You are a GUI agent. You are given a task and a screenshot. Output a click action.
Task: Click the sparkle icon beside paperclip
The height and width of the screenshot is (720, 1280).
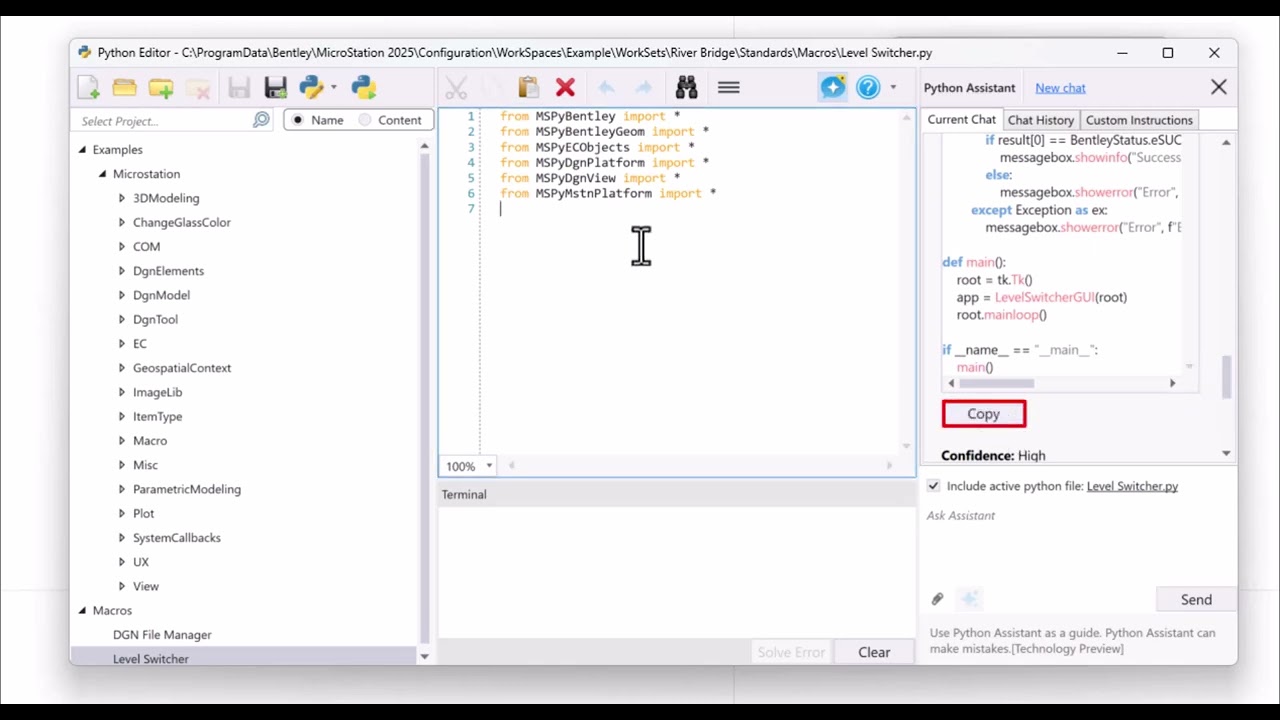[x=969, y=599]
